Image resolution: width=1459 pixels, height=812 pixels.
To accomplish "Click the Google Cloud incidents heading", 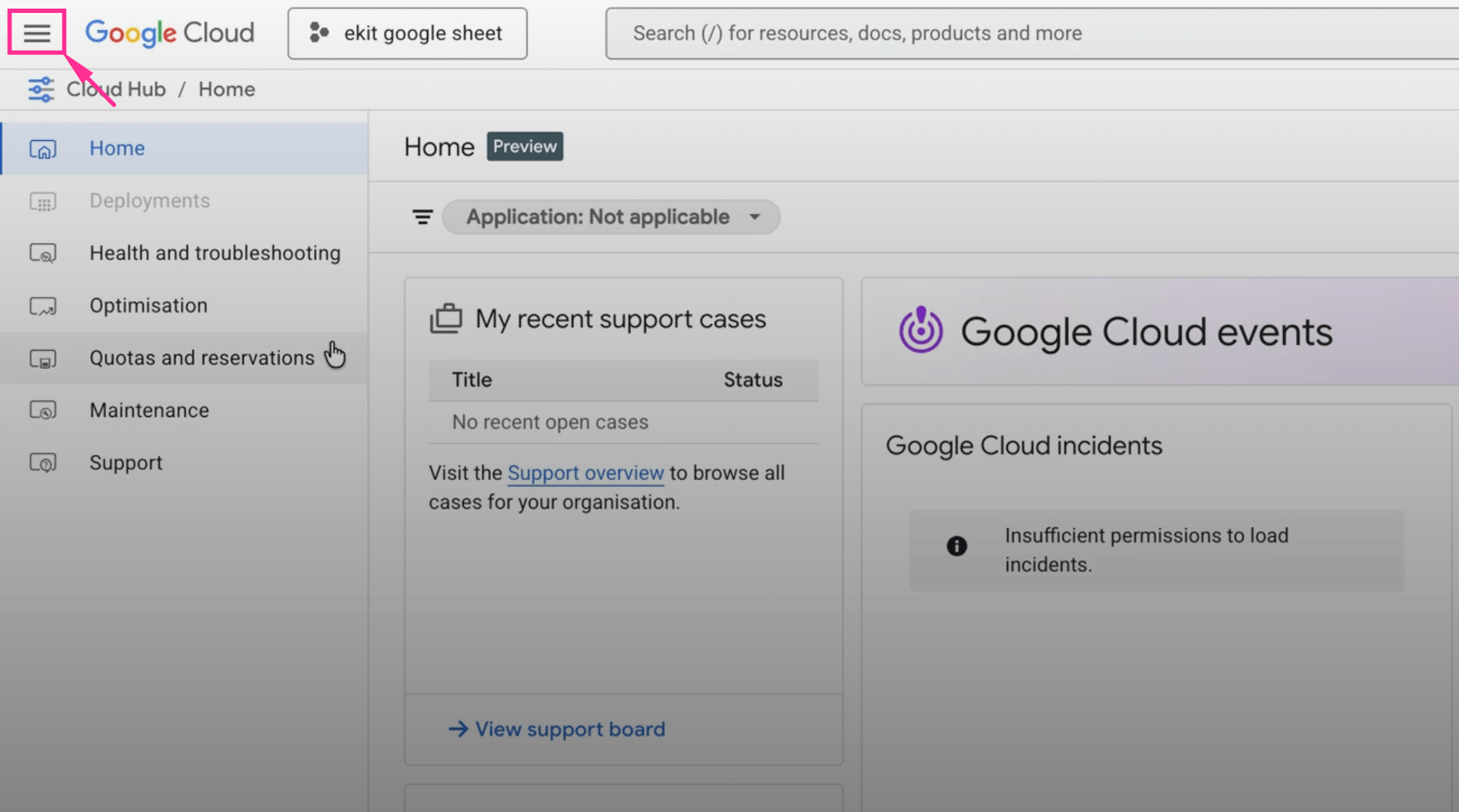I will (1023, 446).
